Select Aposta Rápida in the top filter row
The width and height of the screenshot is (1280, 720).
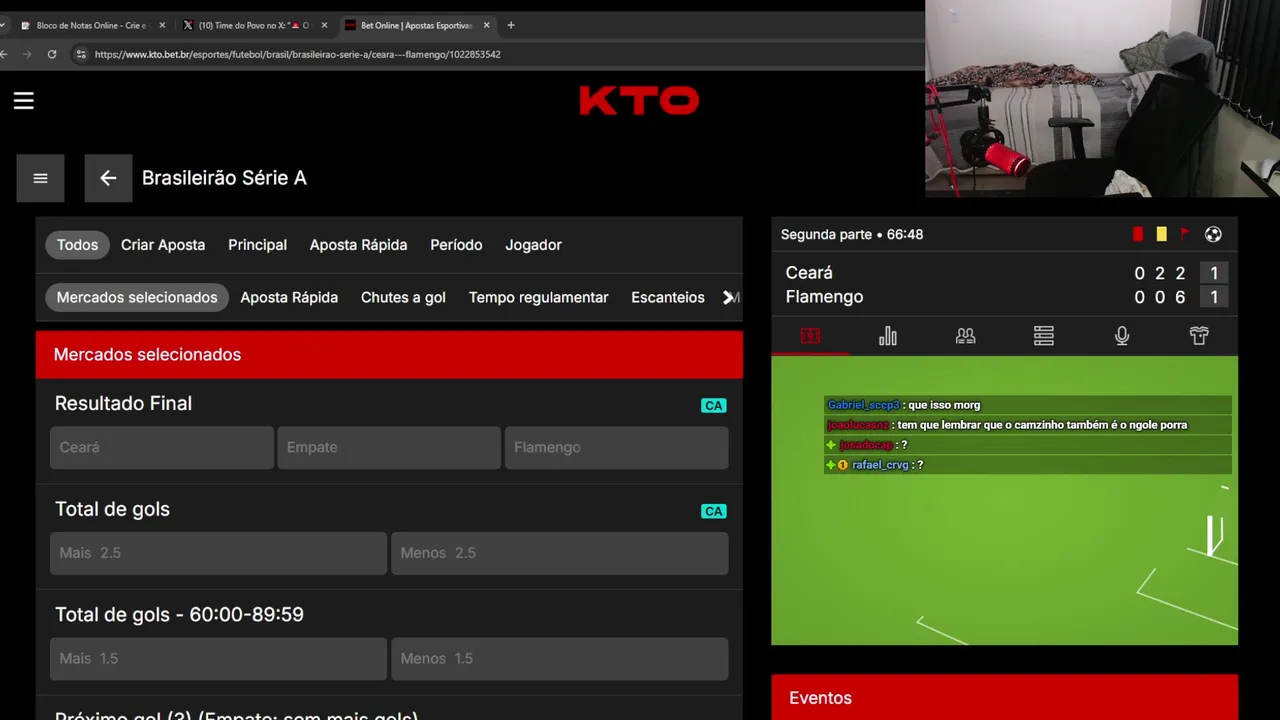click(358, 245)
